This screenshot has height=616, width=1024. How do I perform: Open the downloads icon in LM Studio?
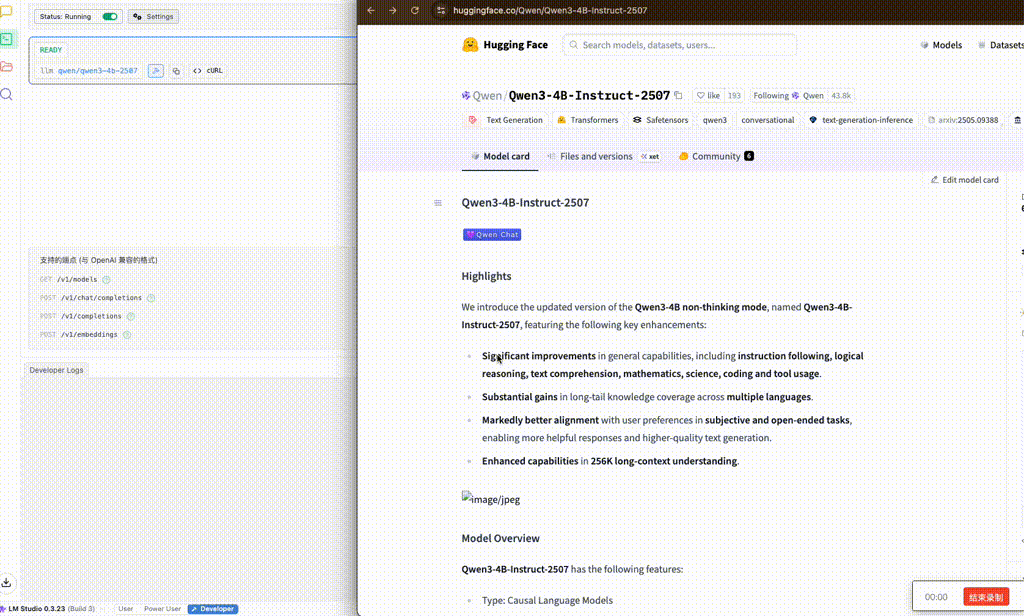click(7, 582)
